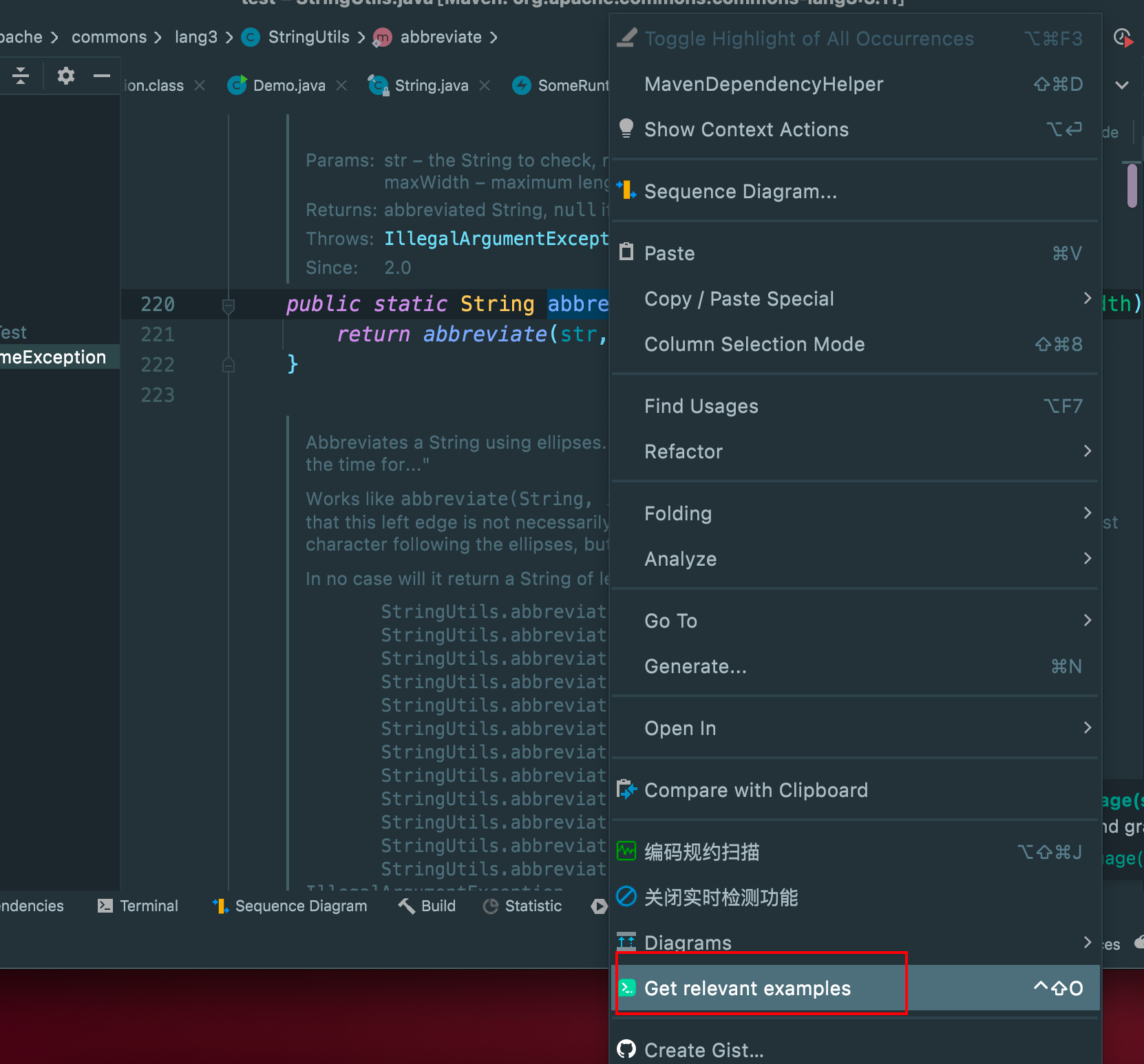Open settings with the gear icon
Viewport: 1144px width, 1064px height.
pos(66,75)
